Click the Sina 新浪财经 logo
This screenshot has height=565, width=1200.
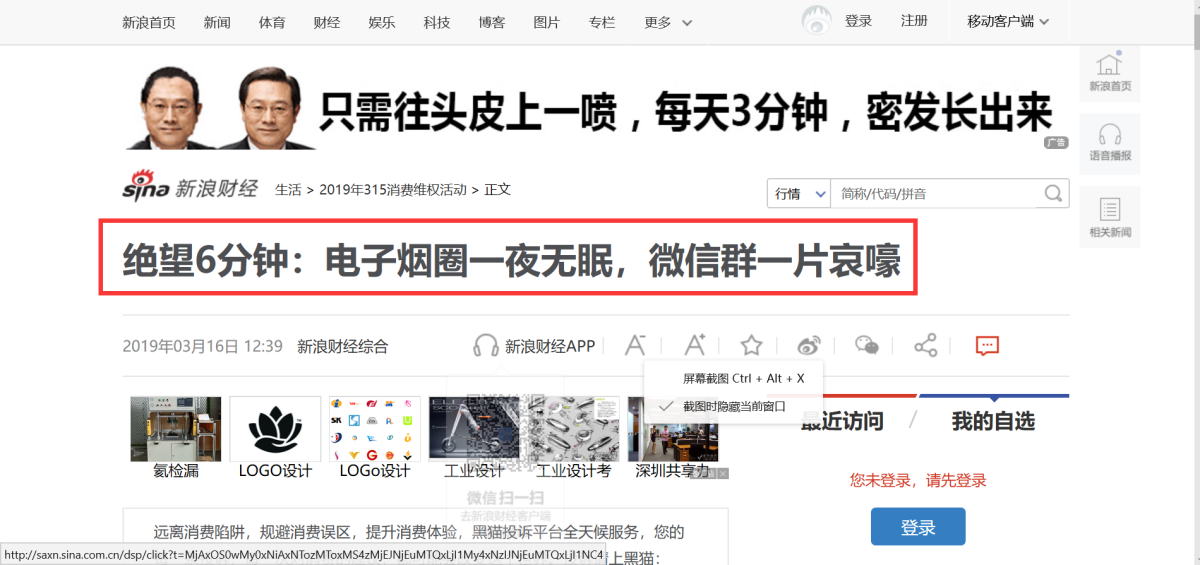tap(190, 188)
